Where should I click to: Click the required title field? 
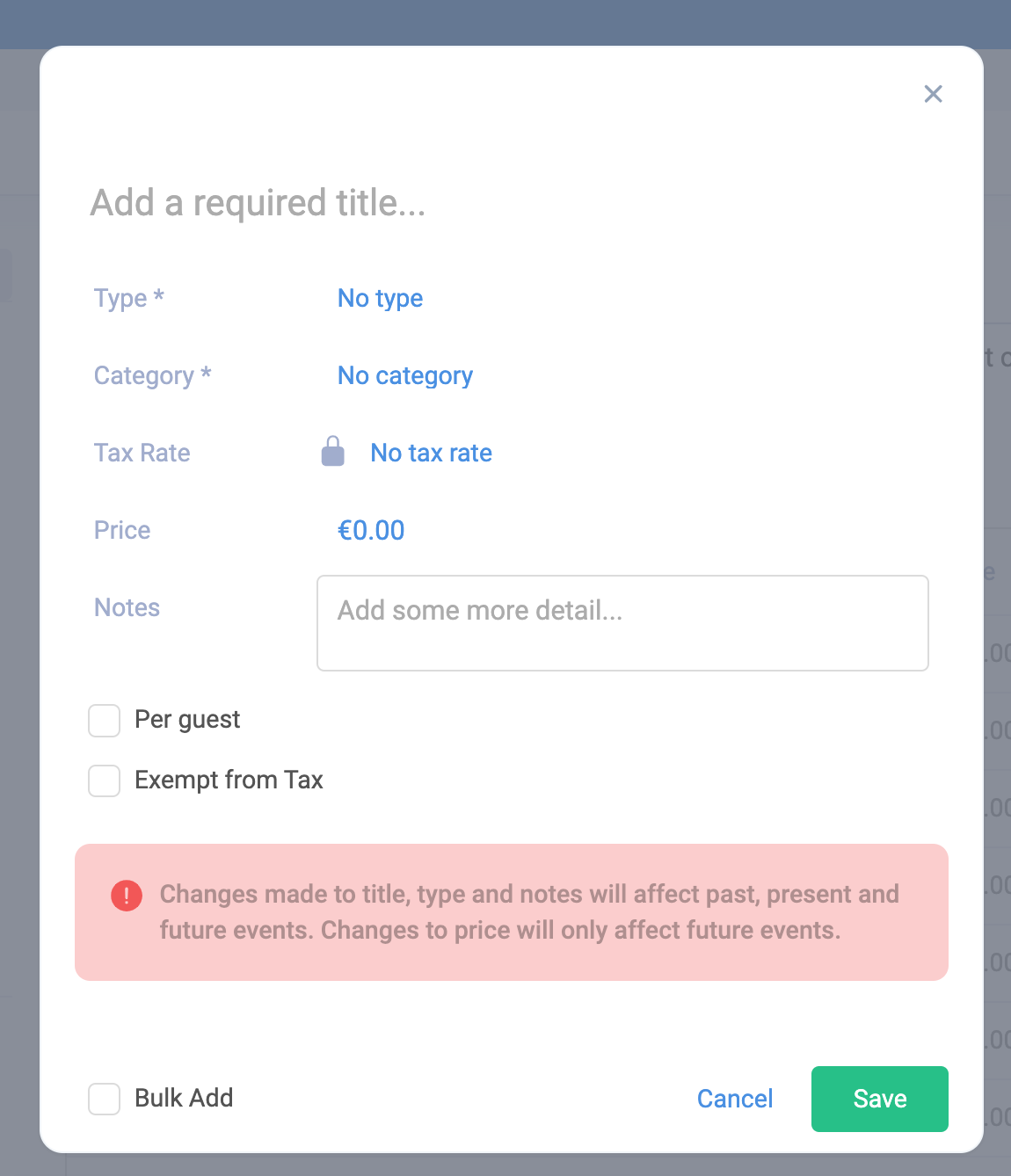coord(257,203)
